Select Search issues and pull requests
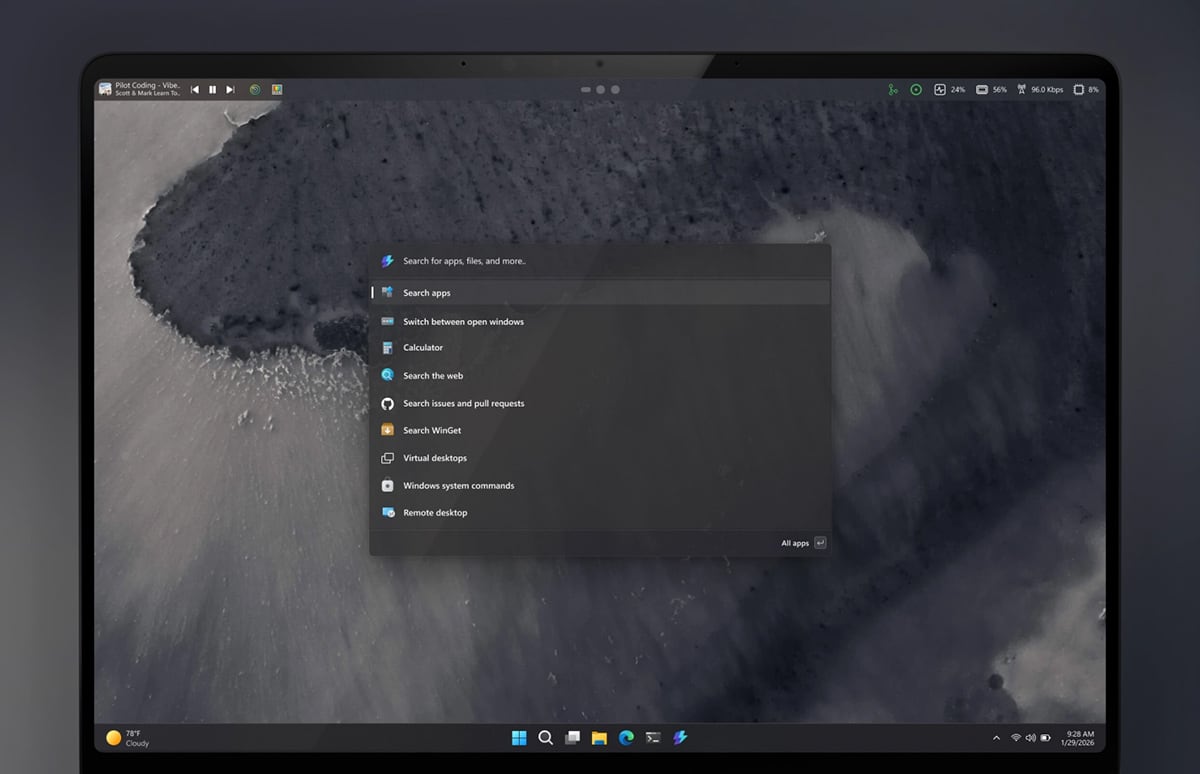Image resolution: width=1200 pixels, height=774 pixels. (x=600, y=403)
